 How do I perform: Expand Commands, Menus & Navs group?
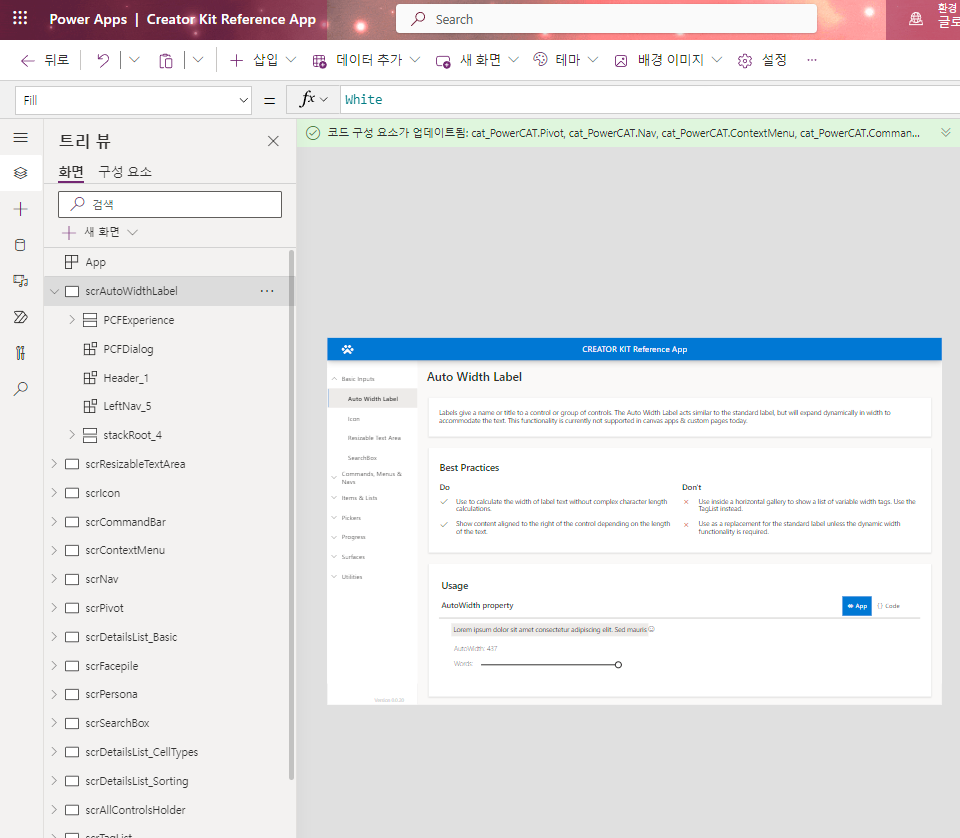coord(334,477)
